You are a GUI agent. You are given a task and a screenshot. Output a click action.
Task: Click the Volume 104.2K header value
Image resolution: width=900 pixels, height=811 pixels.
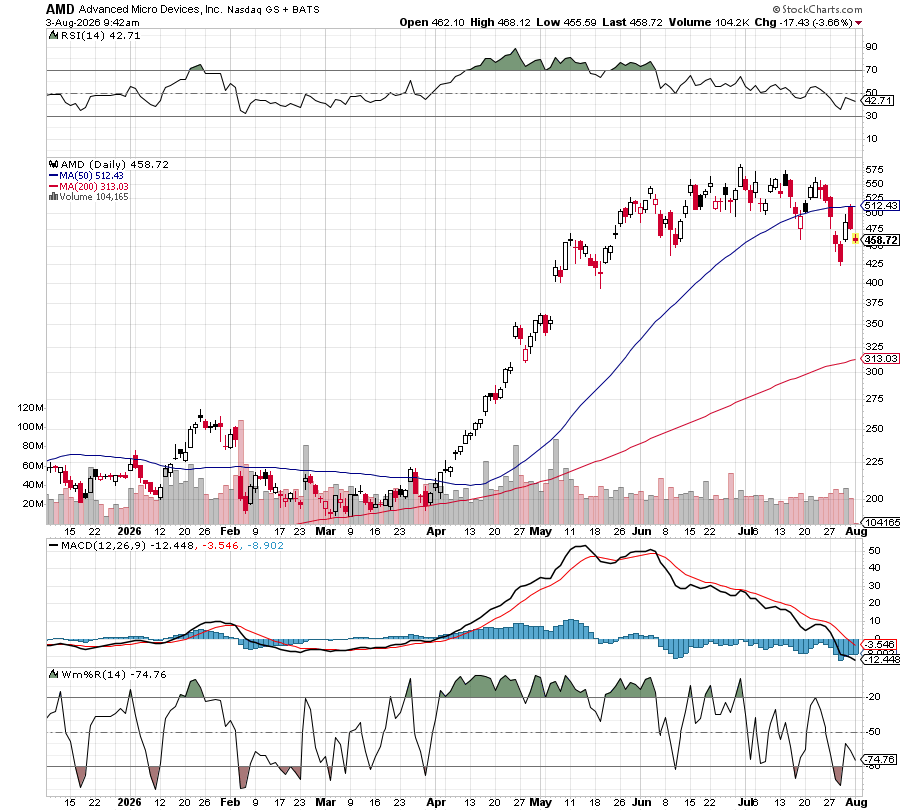(709, 22)
